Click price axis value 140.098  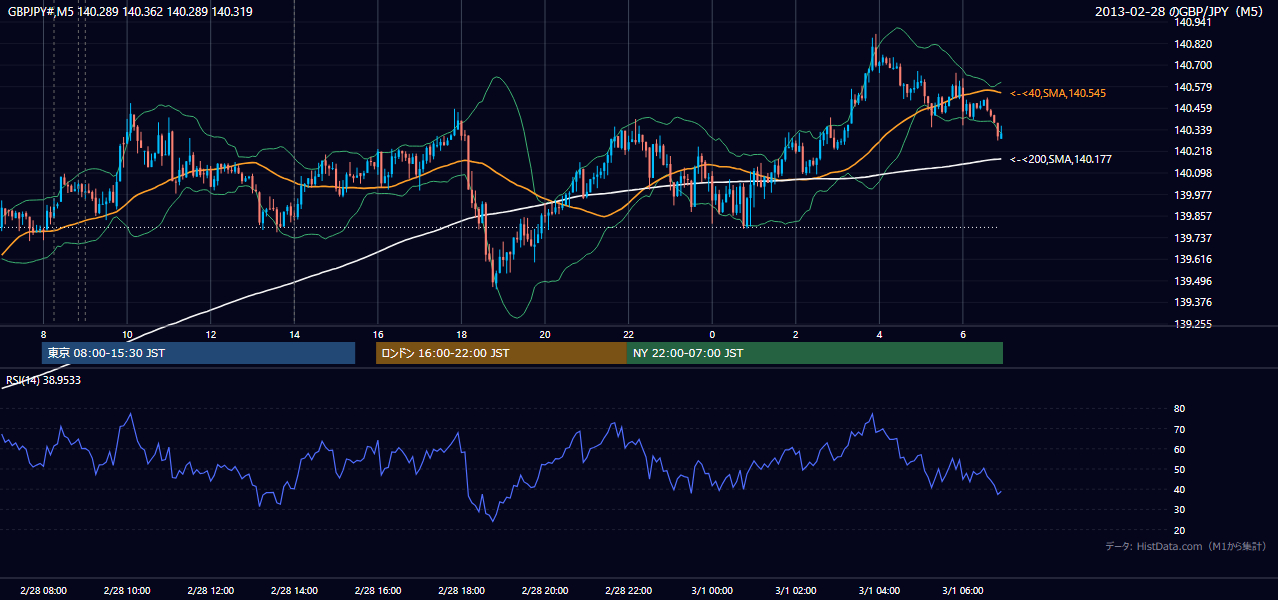click(x=1193, y=173)
